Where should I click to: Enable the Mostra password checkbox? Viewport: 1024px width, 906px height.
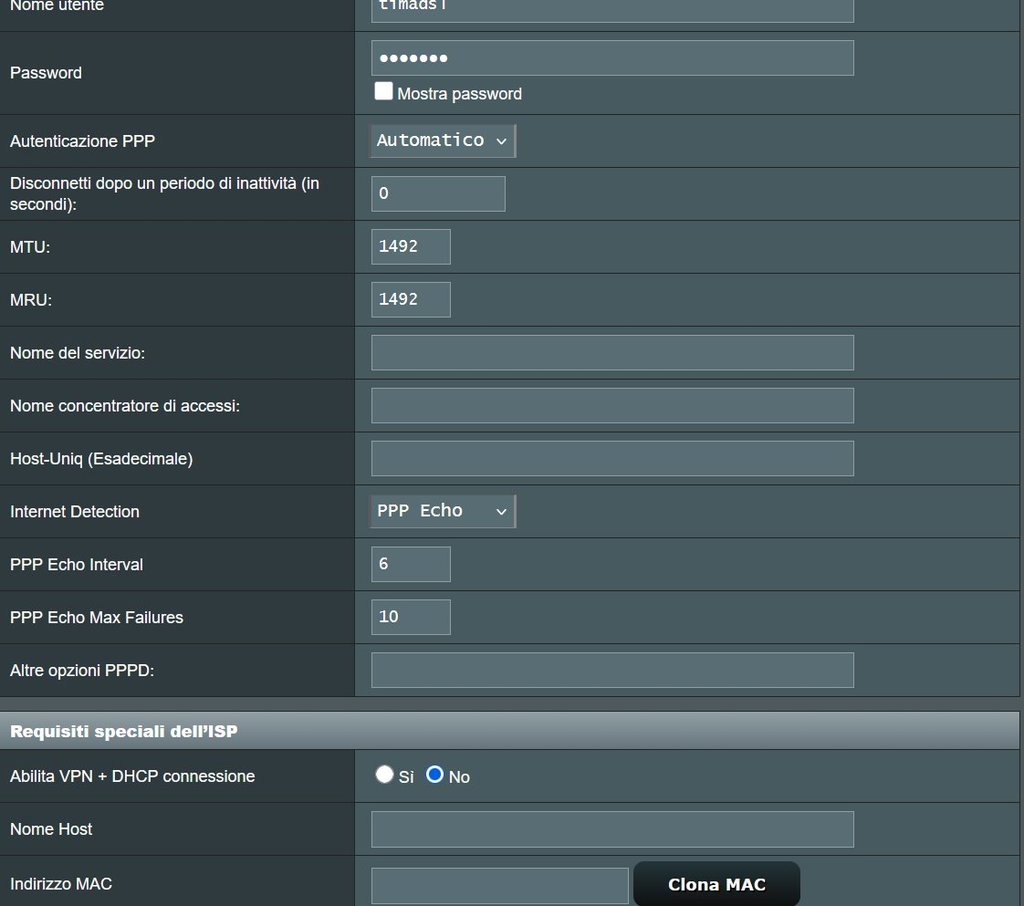tap(384, 92)
